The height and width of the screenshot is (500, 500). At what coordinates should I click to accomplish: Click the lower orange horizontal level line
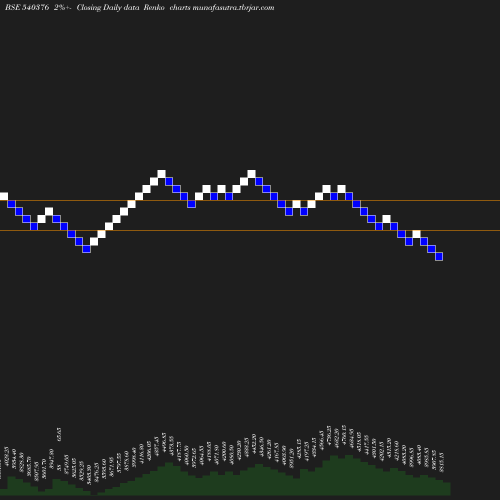point(250,230)
